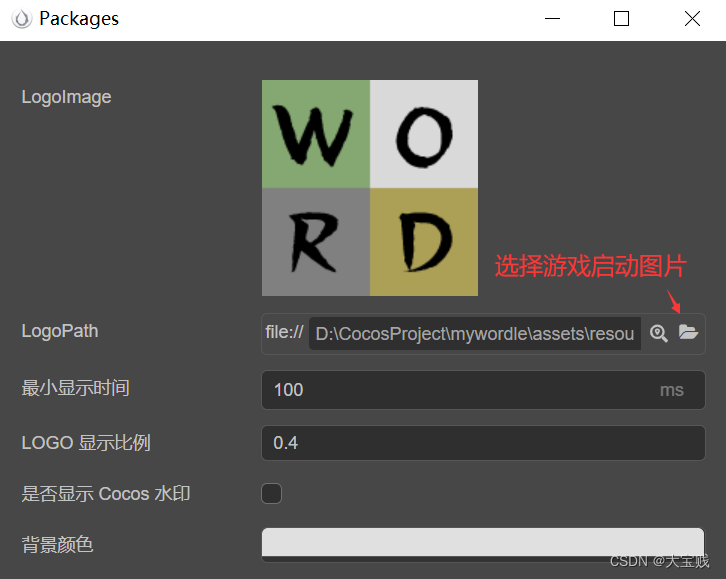Click the folder icon to browse logo image
This screenshot has width=726, height=579.
pos(688,333)
